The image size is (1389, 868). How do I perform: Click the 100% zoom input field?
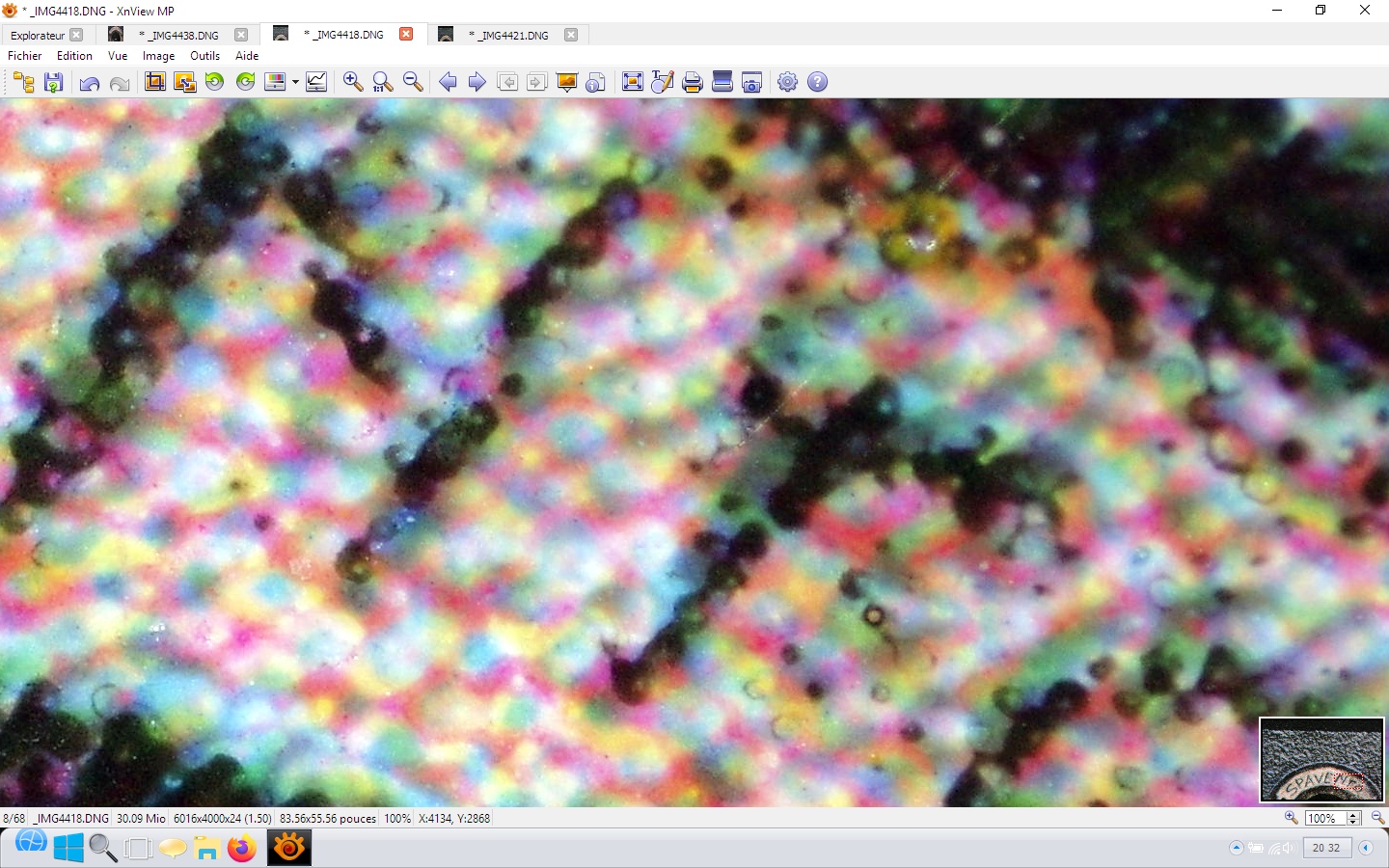point(1323,819)
